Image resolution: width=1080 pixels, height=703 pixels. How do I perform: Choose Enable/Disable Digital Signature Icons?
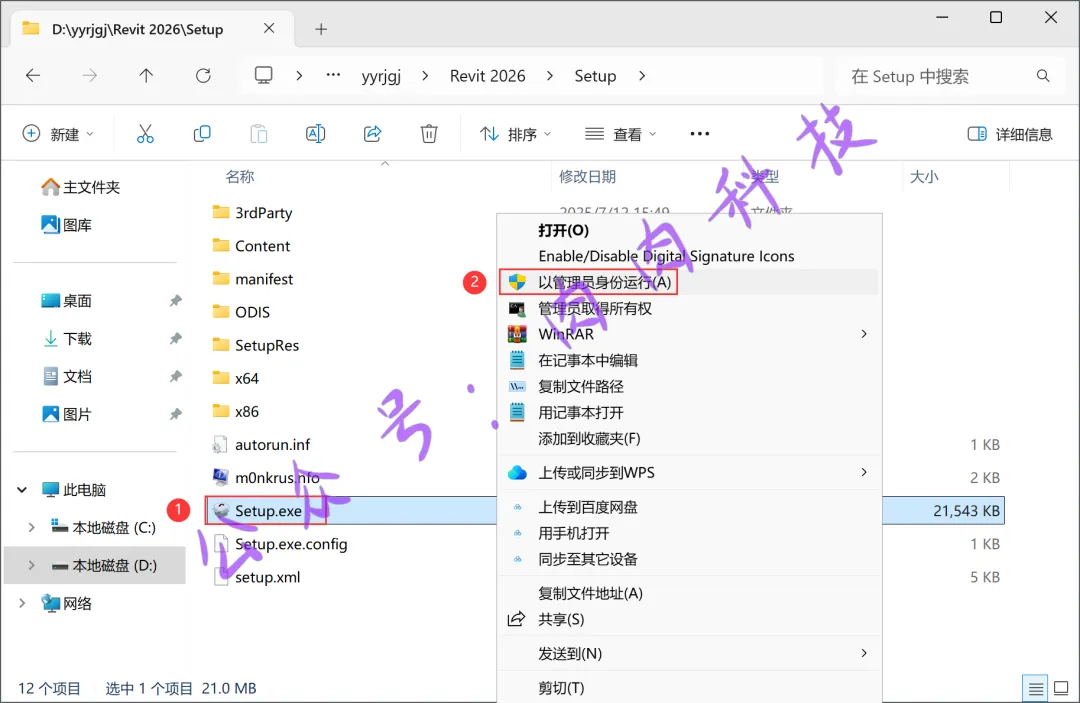coord(666,256)
